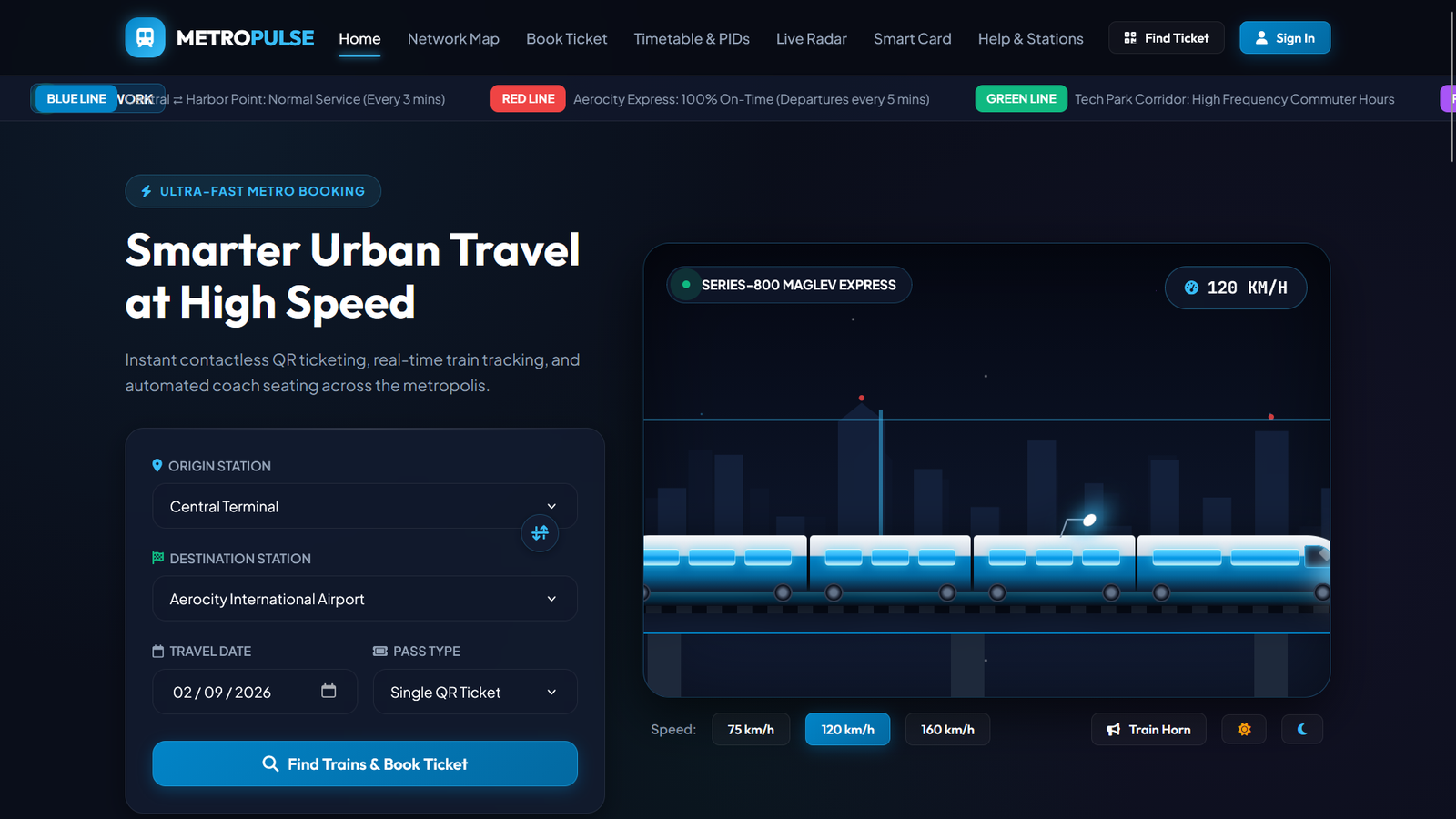Set train speed to 75 km/h
The width and height of the screenshot is (1456, 819).
click(x=751, y=729)
